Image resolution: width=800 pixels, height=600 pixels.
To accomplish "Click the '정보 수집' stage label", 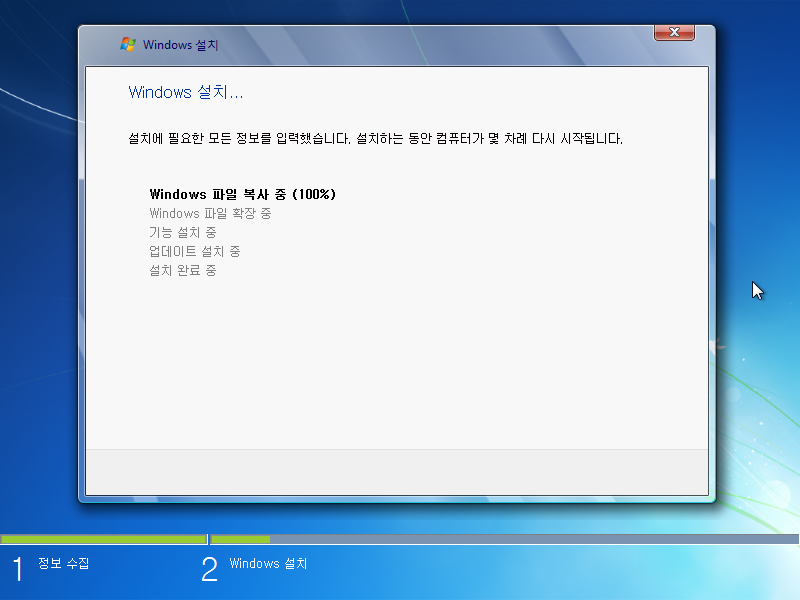I will click(64, 563).
